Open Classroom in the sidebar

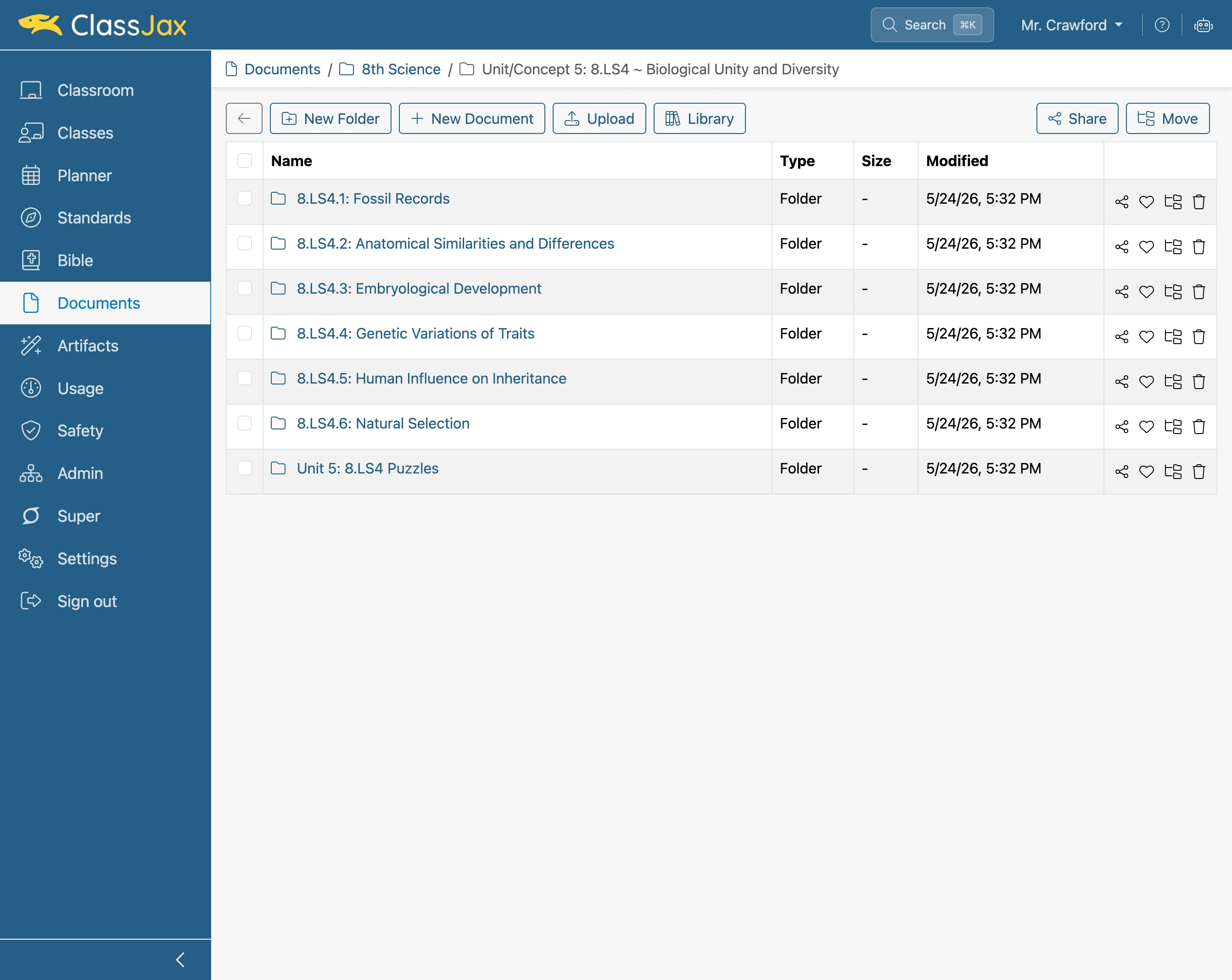pyautogui.click(x=106, y=90)
